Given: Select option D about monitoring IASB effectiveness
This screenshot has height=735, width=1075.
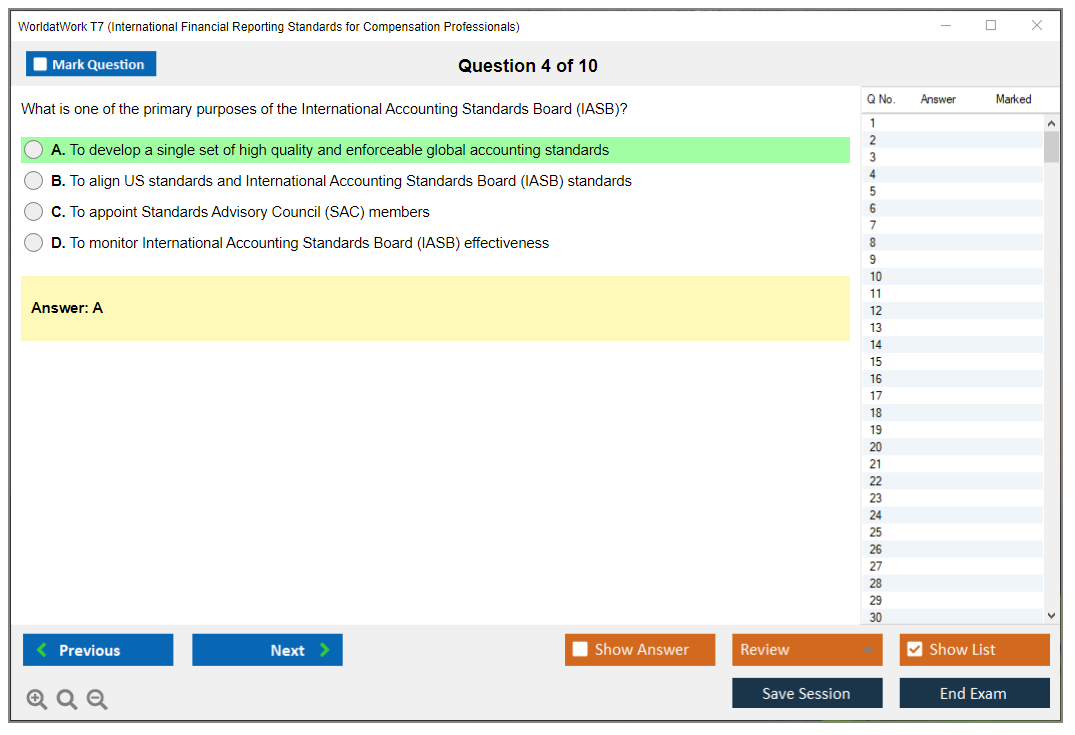Looking at the screenshot, I should click(x=34, y=243).
